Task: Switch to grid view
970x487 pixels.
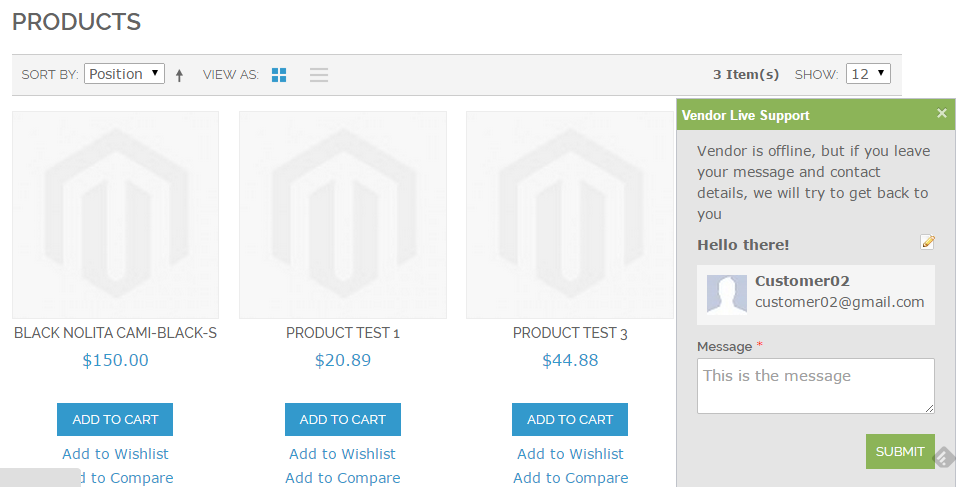Action: [279, 75]
